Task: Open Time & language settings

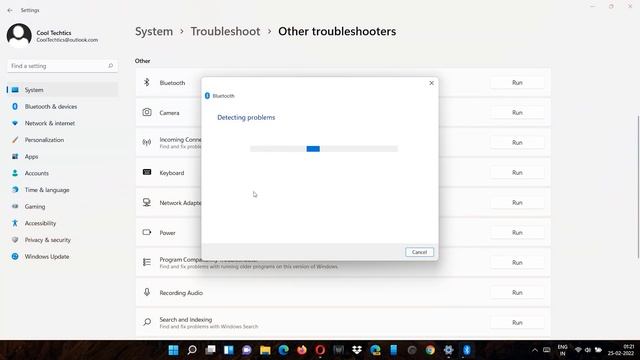Action: click(x=62, y=190)
